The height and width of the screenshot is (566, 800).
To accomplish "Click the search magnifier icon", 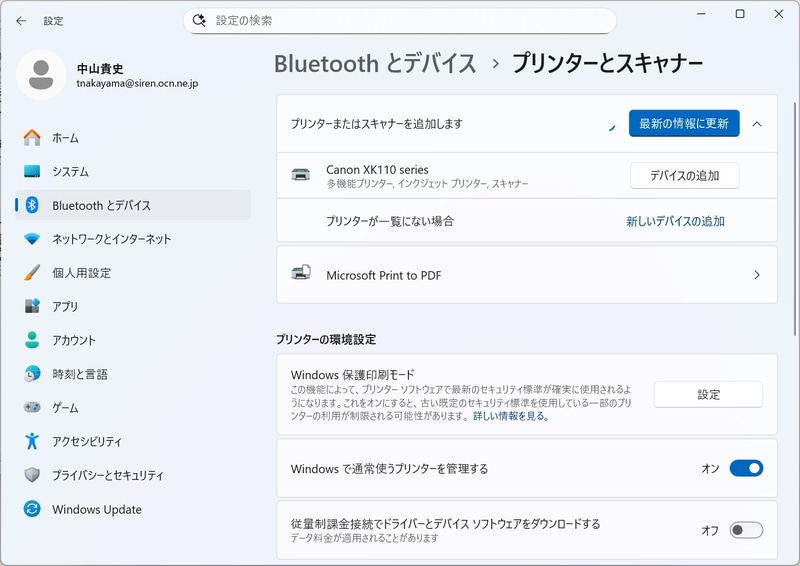I will (199, 20).
